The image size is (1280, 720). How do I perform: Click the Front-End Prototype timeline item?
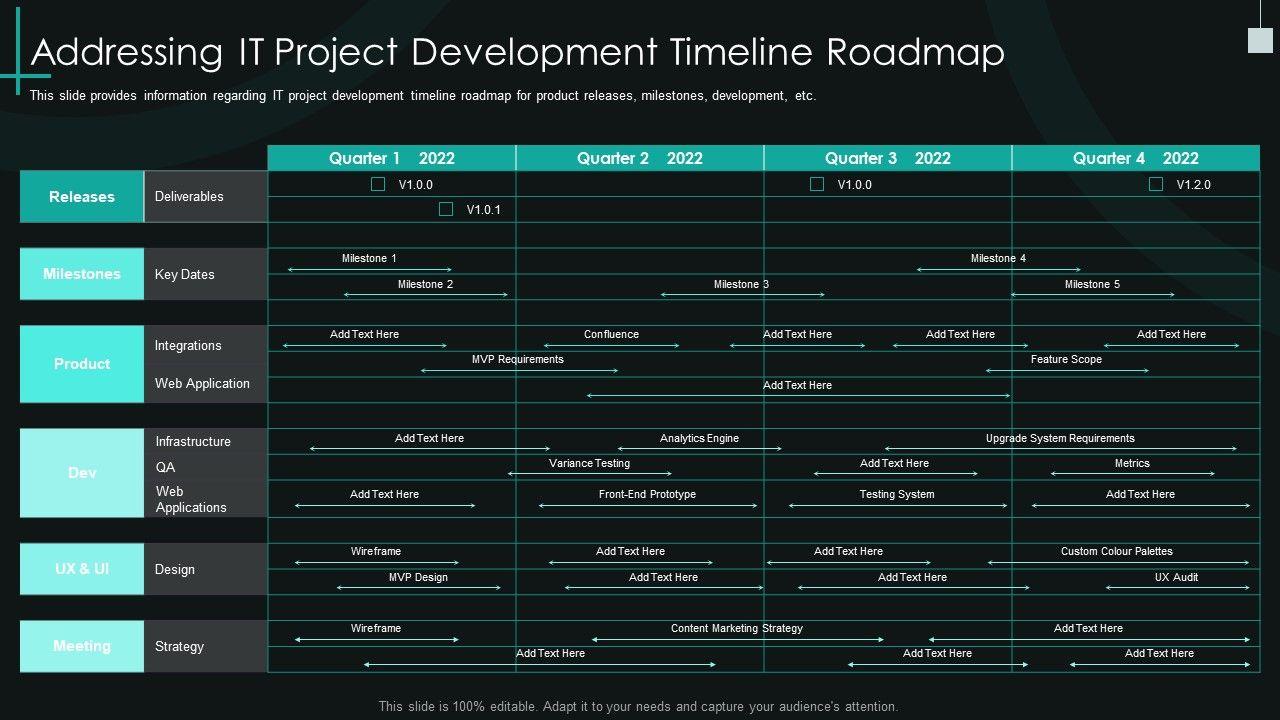(647, 495)
